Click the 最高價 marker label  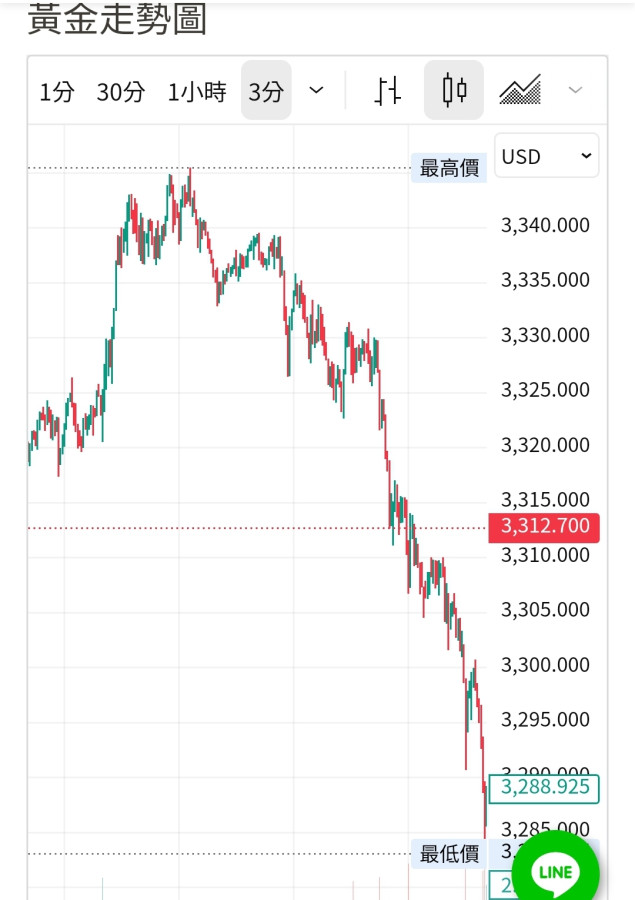449,168
